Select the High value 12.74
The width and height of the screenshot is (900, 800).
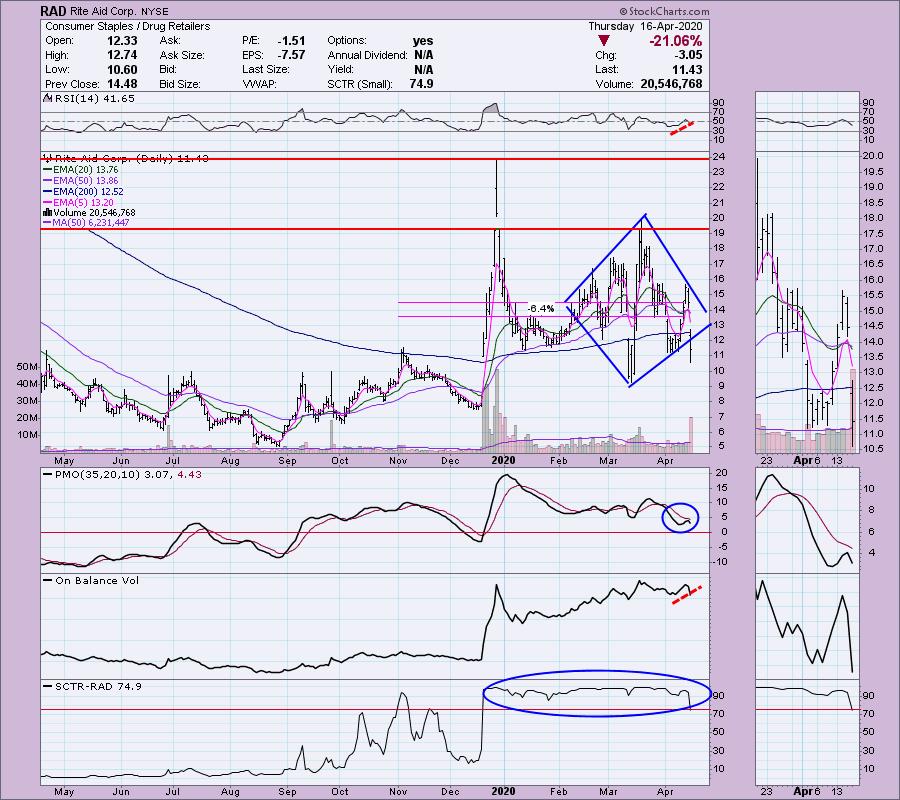[122, 55]
